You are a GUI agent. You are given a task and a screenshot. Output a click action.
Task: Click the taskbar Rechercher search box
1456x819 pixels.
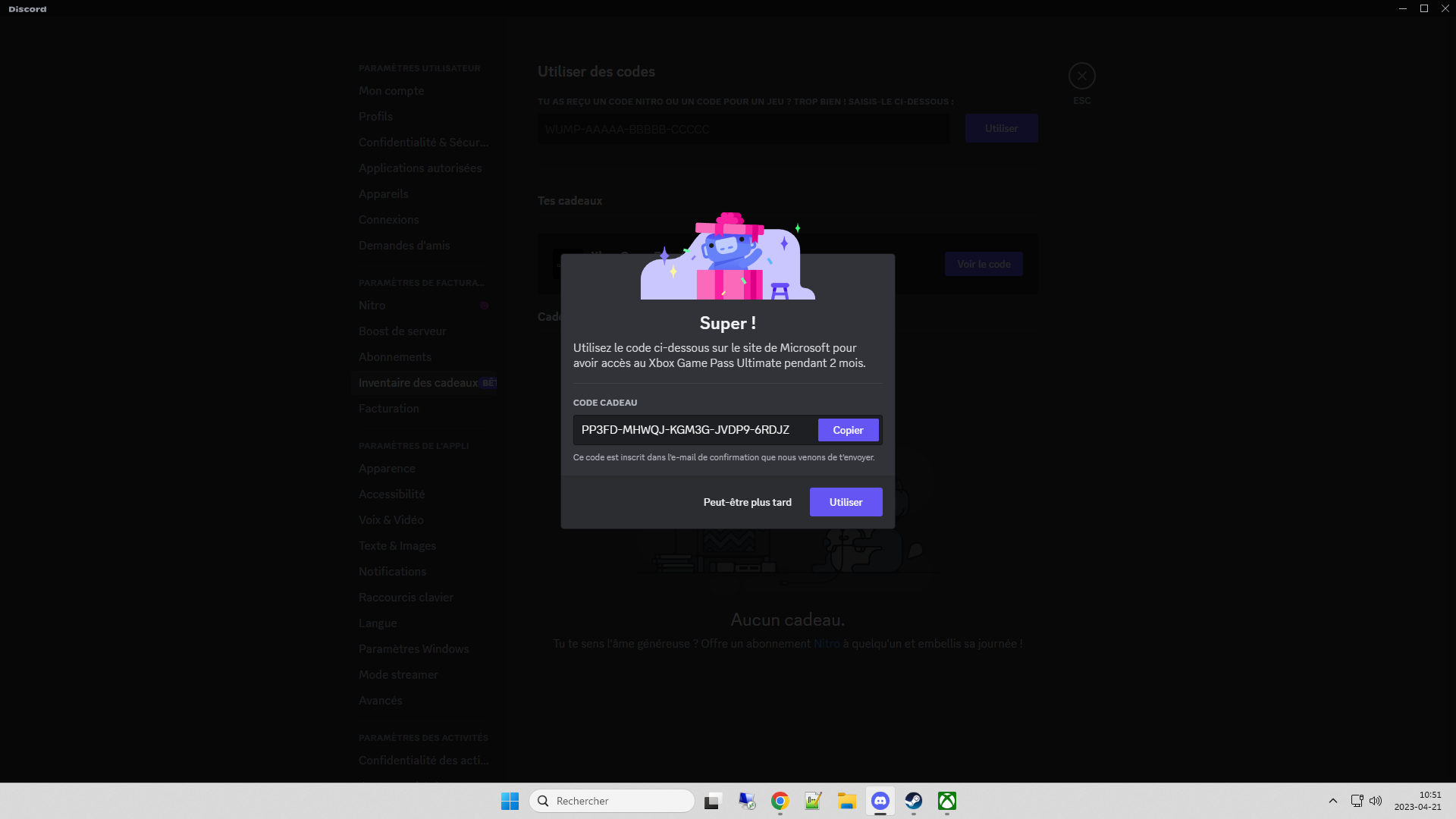pos(611,801)
